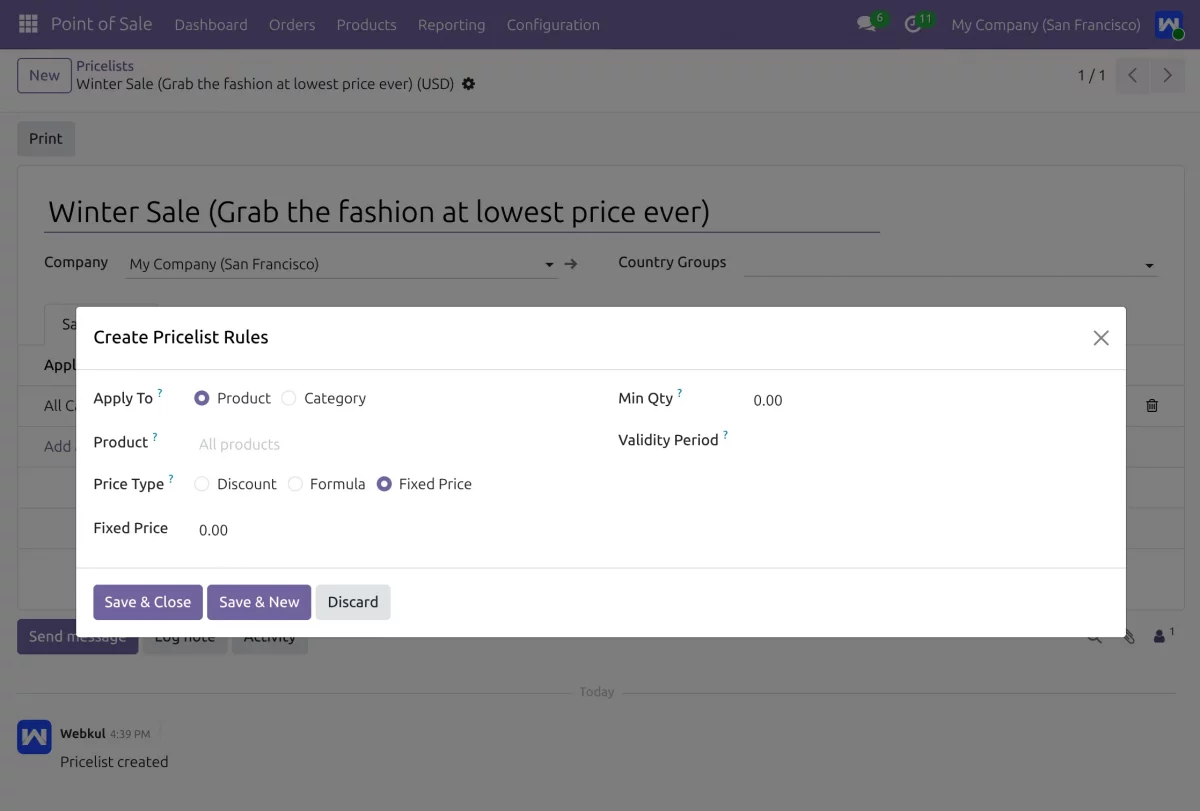Go to Pricelists breadcrumb link
1200x811 pixels.
(x=105, y=66)
